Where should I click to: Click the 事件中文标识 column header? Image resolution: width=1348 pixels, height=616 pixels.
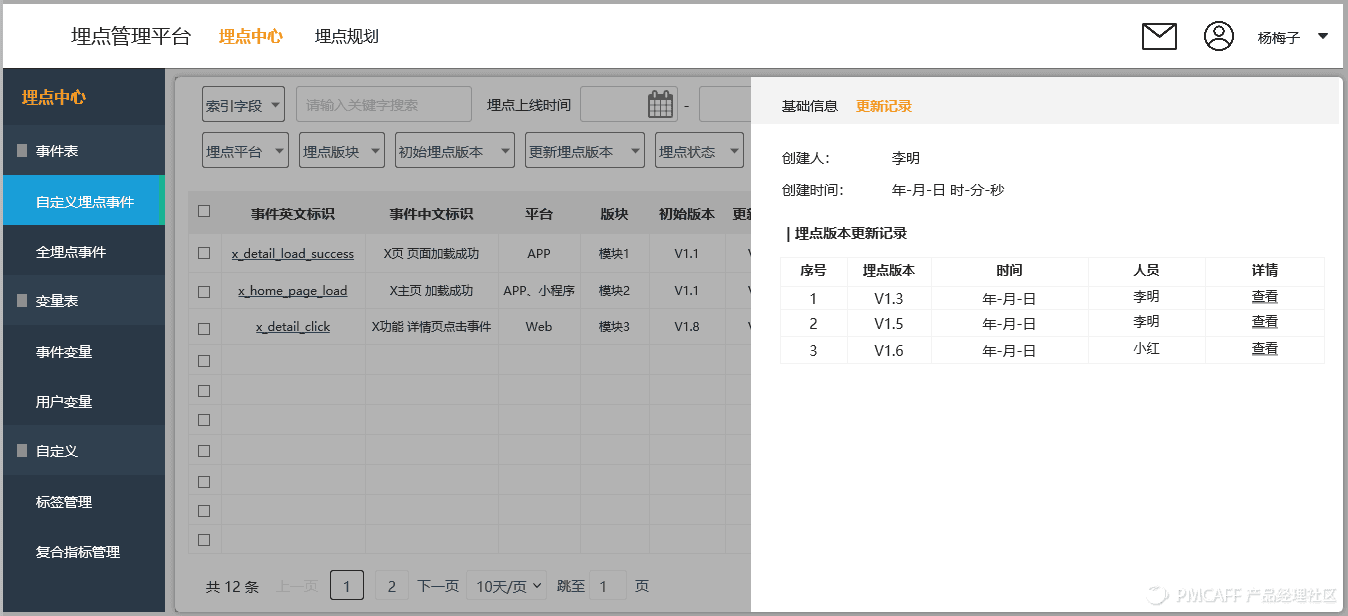click(x=431, y=214)
